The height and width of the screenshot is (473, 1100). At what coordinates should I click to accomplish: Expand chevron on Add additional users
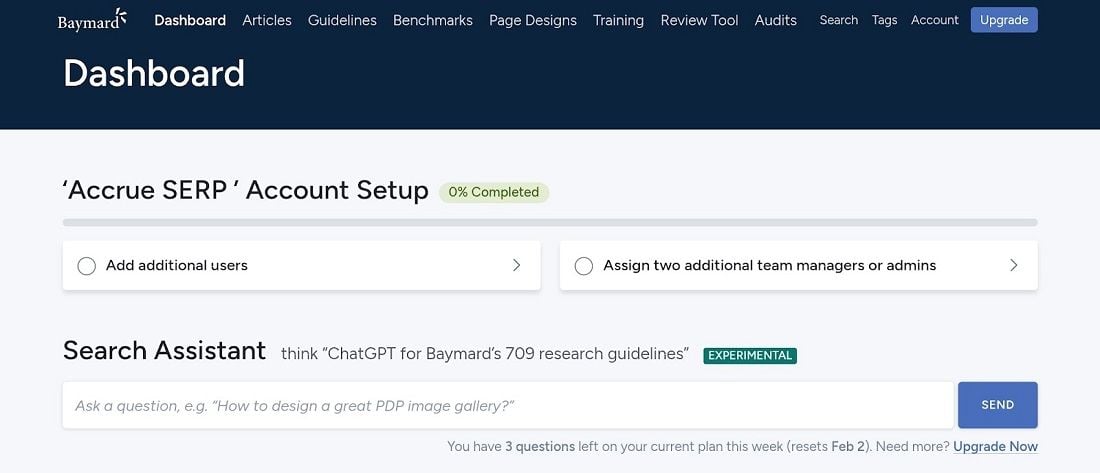click(516, 266)
